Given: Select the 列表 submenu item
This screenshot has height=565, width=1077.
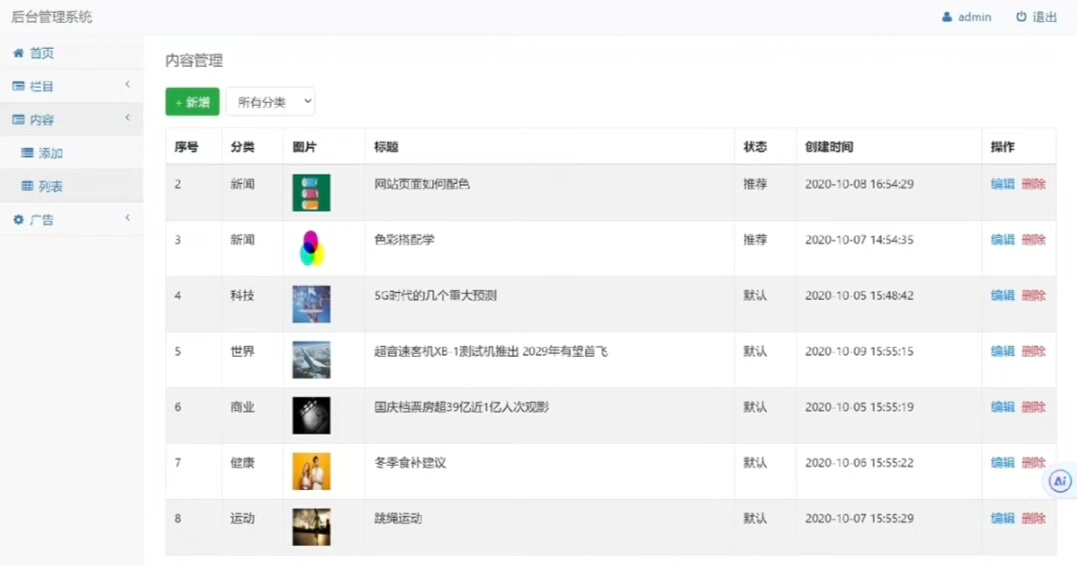Looking at the screenshot, I should pyautogui.click(x=51, y=186).
